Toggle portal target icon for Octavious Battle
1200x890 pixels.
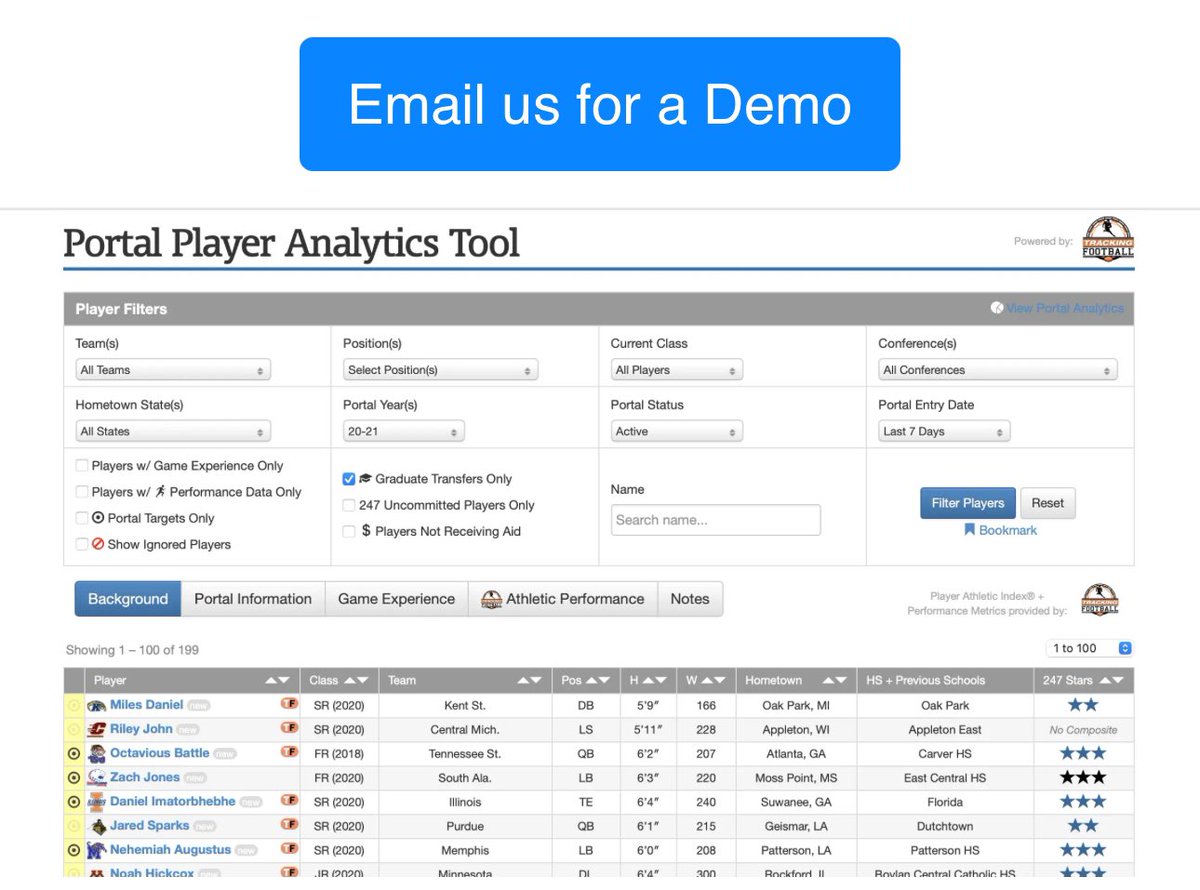[x=73, y=754]
